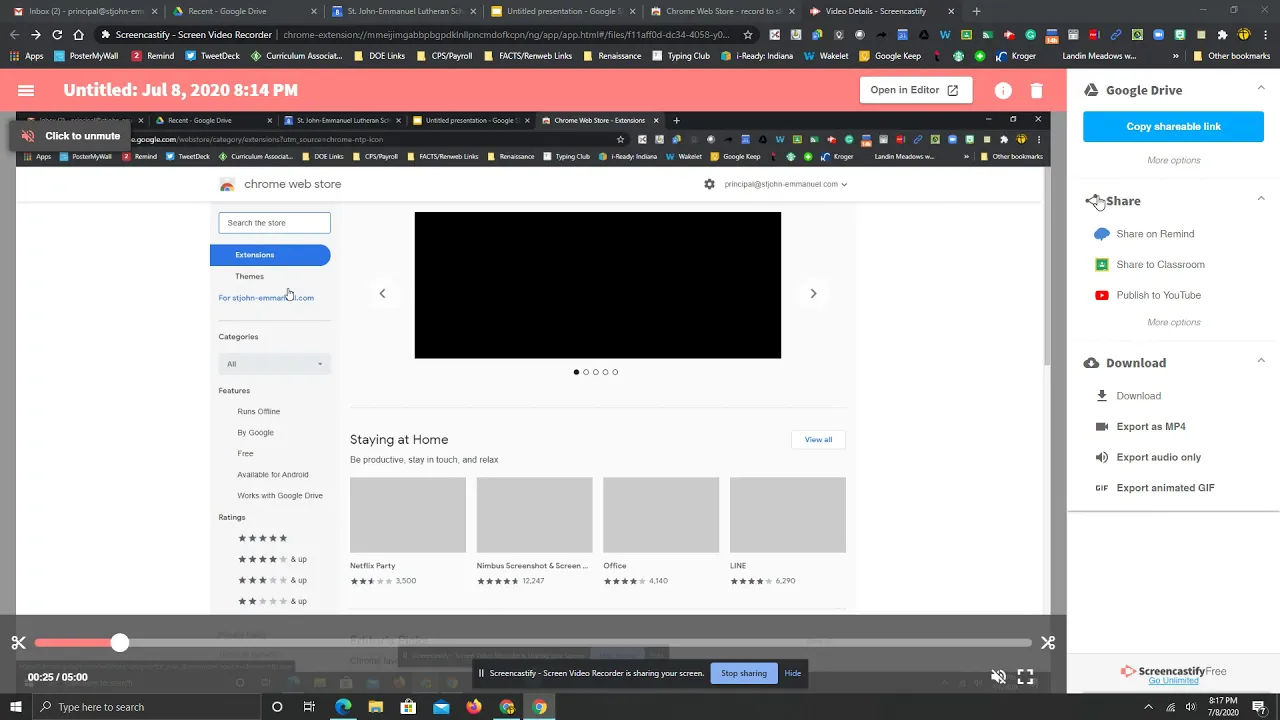The height and width of the screenshot is (720, 1280).
Task: Open the Chrome Web Store settings gear
Action: [x=709, y=184]
